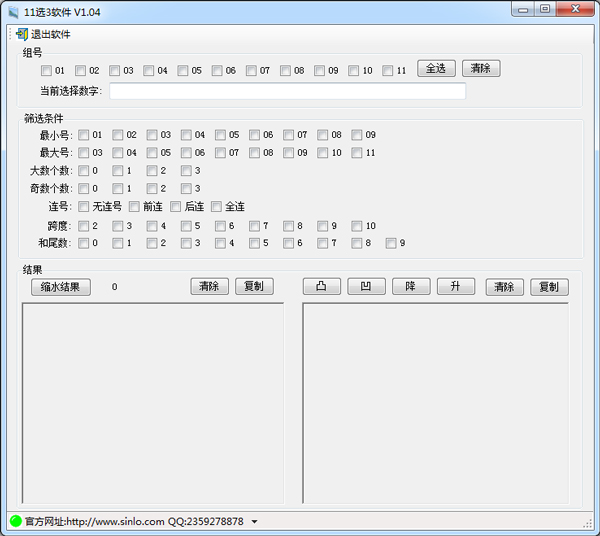Click 复制 button above left results list
This screenshot has height=536, width=600.
pyautogui.click(x=254, y=287)
